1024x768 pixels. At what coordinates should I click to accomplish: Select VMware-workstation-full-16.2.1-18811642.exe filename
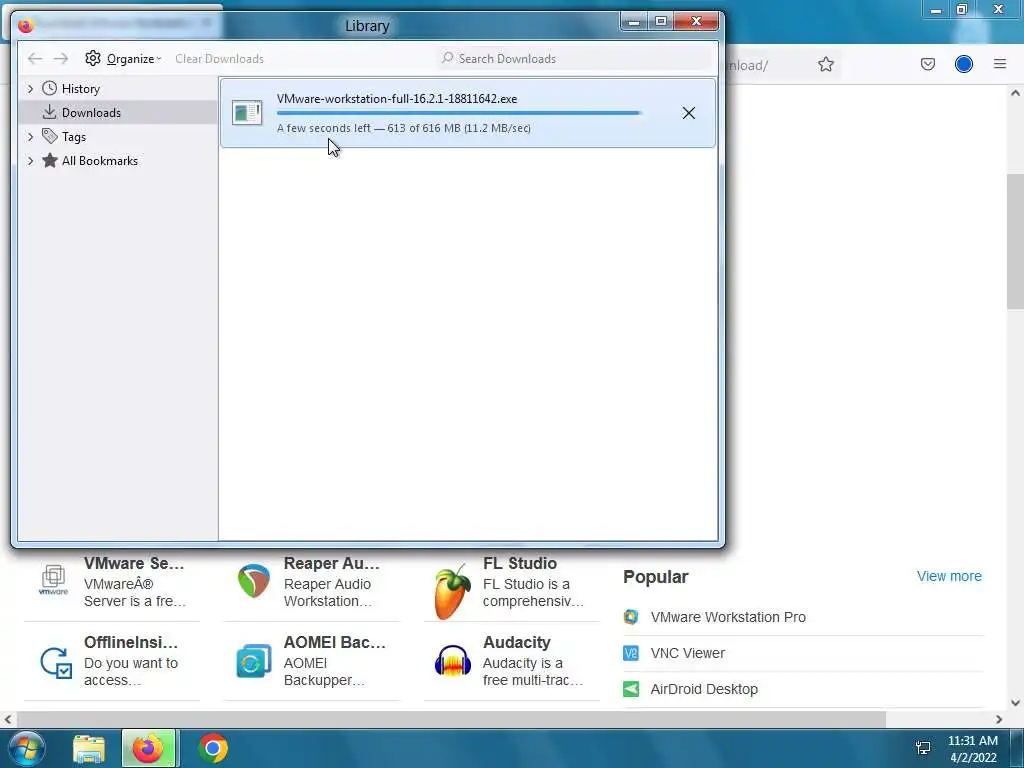tap(397, 99)
